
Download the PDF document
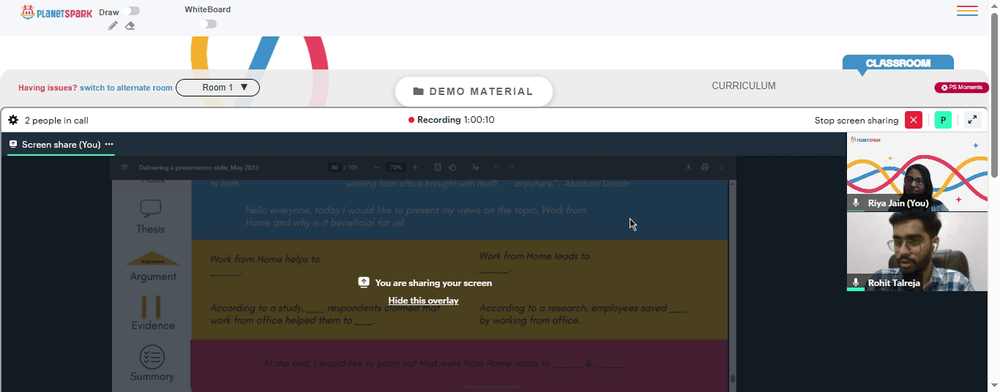pyautogui.click(x=688, y=168)
